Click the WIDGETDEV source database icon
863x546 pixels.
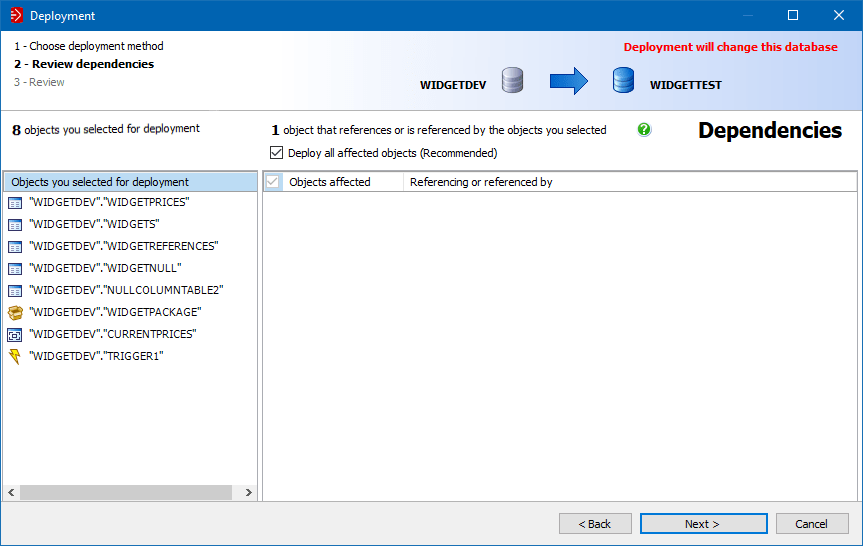[x=512, y=81]
